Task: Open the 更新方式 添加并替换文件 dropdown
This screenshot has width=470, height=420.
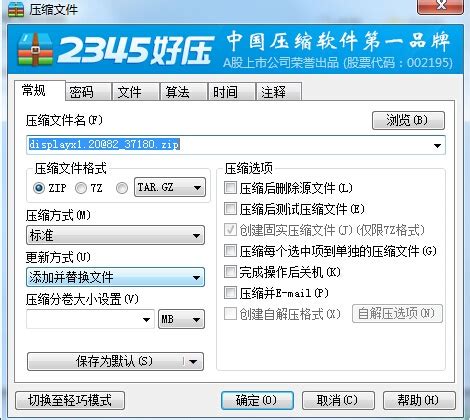Action: click(115, 277)
